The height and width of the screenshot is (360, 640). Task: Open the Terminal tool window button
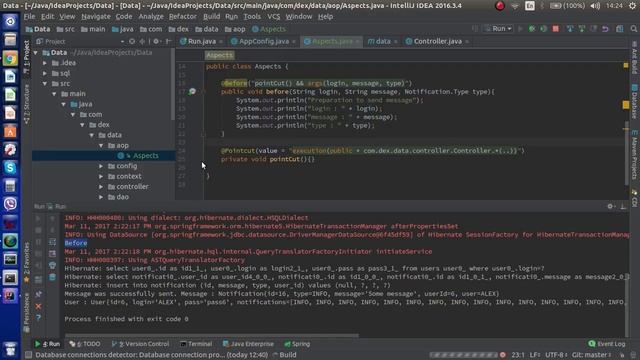196,344
